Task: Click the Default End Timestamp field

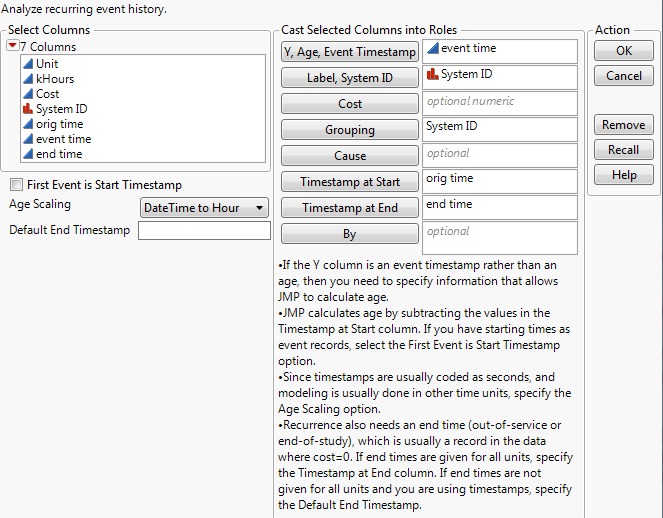Action: pyautogui.click(x=204, y=231)
